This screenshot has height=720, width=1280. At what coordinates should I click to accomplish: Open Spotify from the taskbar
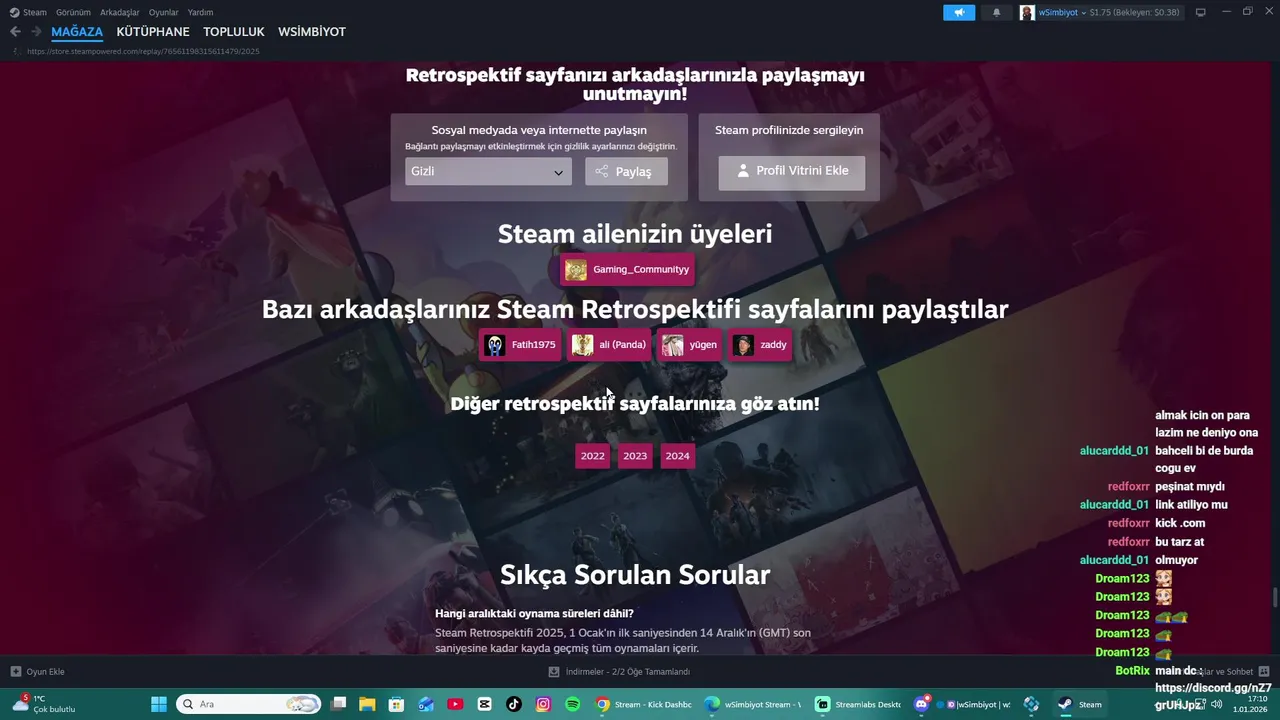573,704
